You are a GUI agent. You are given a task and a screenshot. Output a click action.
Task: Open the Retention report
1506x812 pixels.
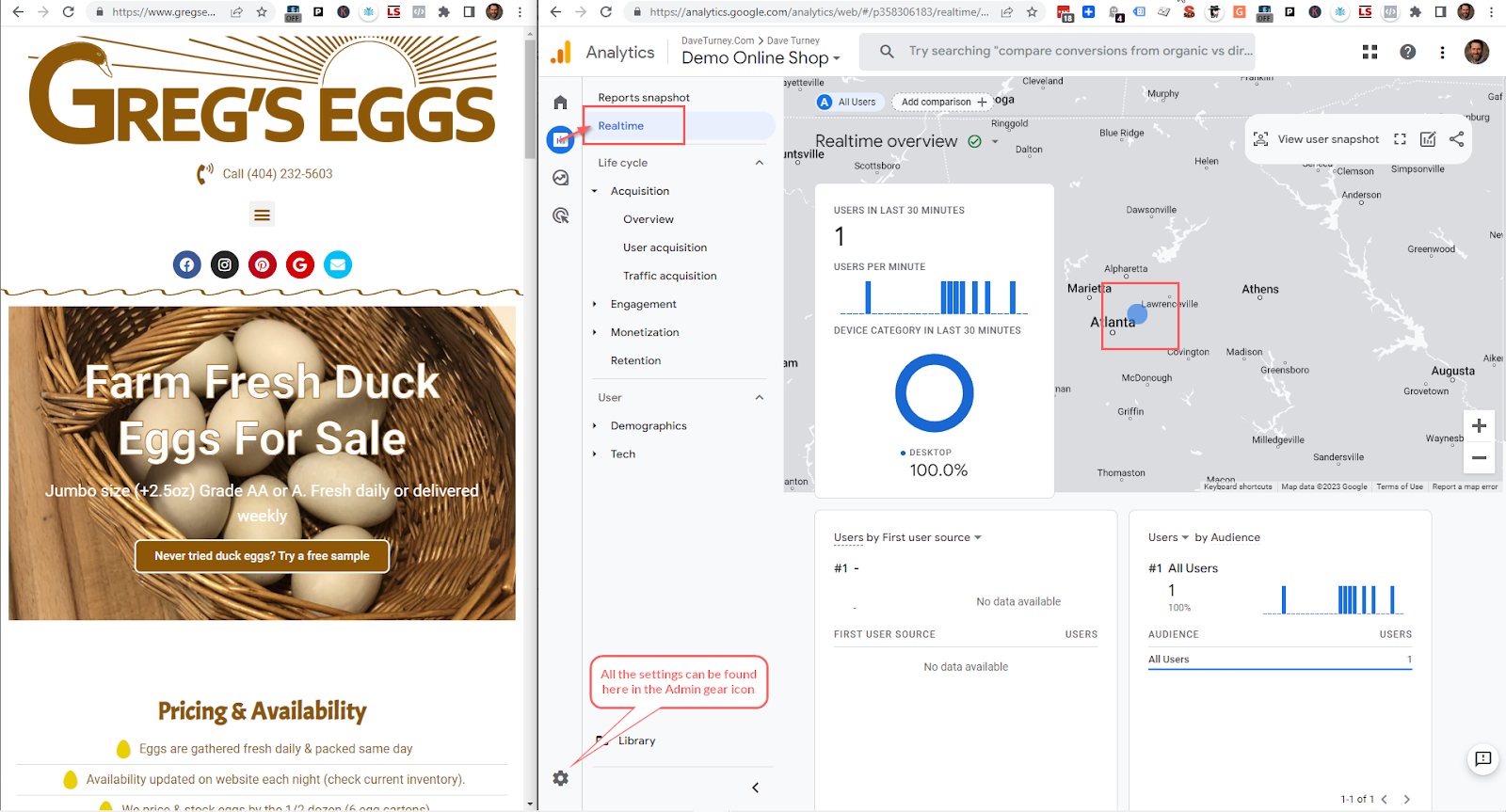coord(635,360)
